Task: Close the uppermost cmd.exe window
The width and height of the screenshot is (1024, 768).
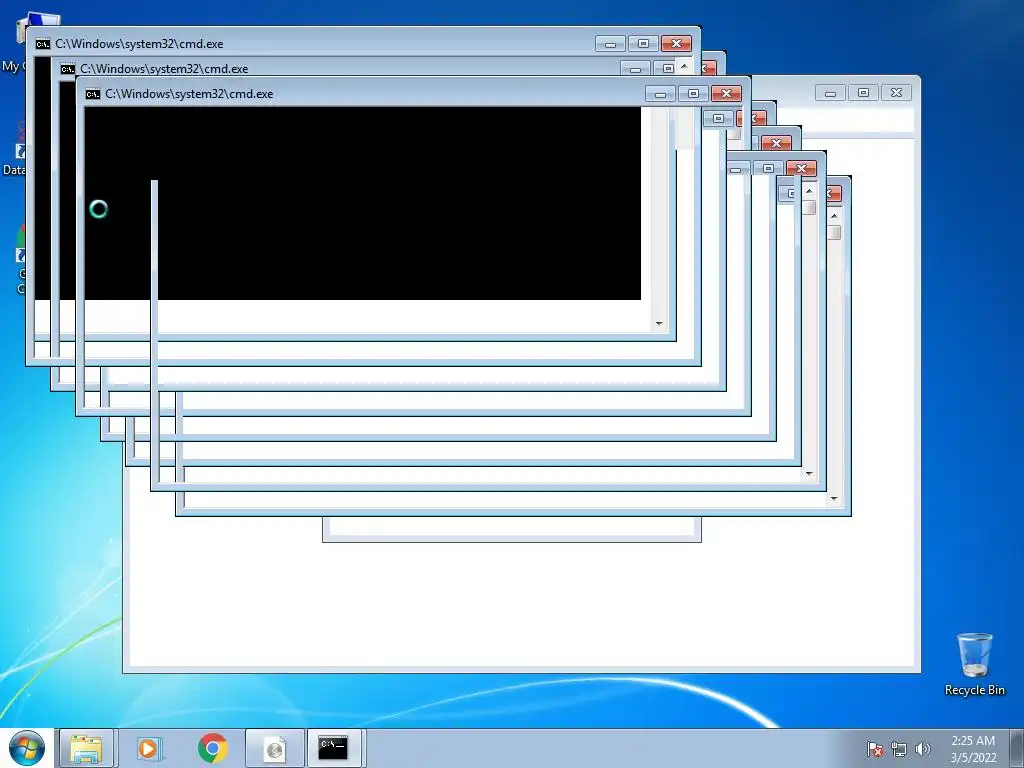Action: click(677, 44)
